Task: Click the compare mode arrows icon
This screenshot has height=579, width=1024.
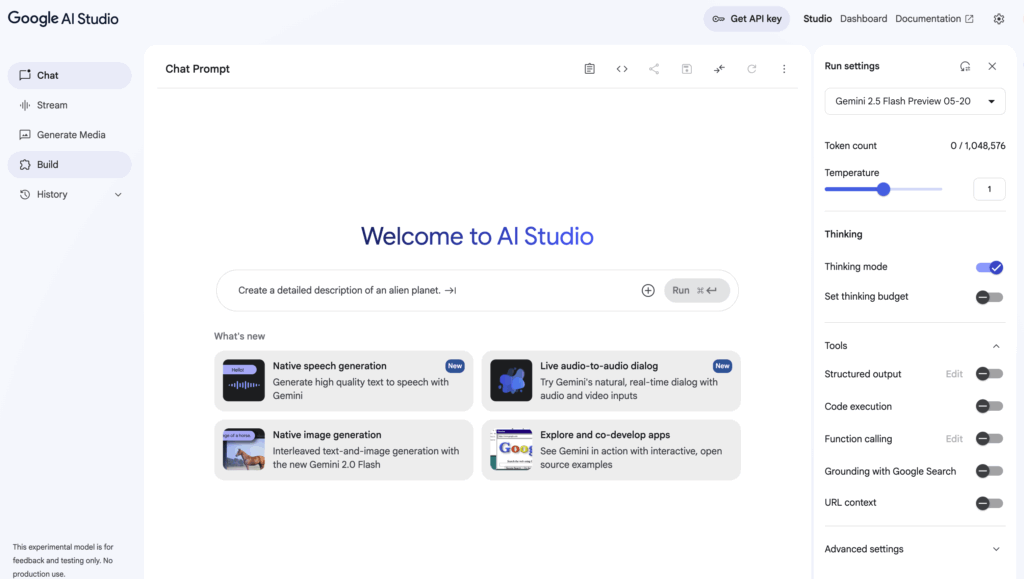Action: [719, 69]
